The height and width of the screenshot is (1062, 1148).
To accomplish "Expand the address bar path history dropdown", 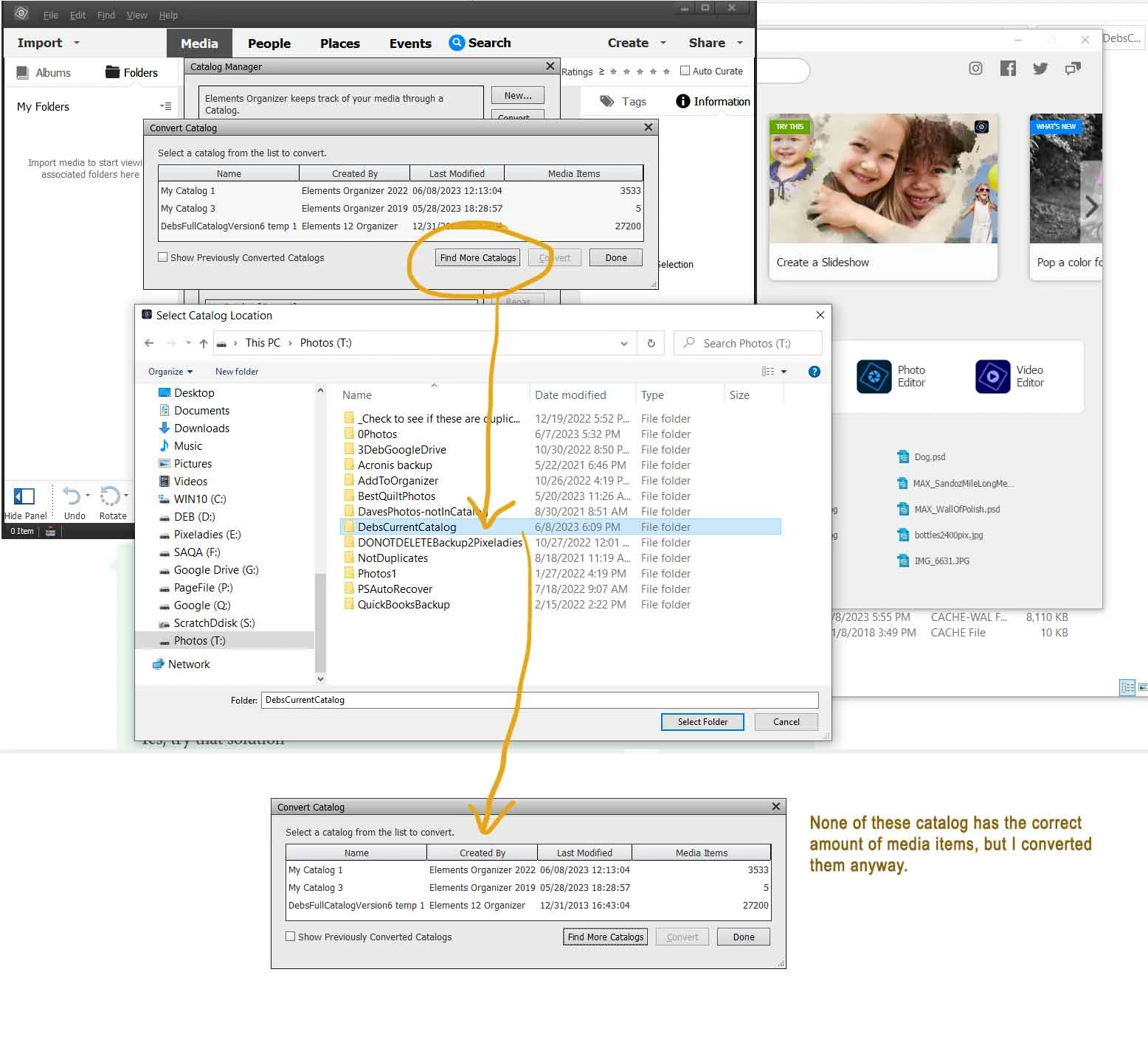I will (x=624, y=344).
